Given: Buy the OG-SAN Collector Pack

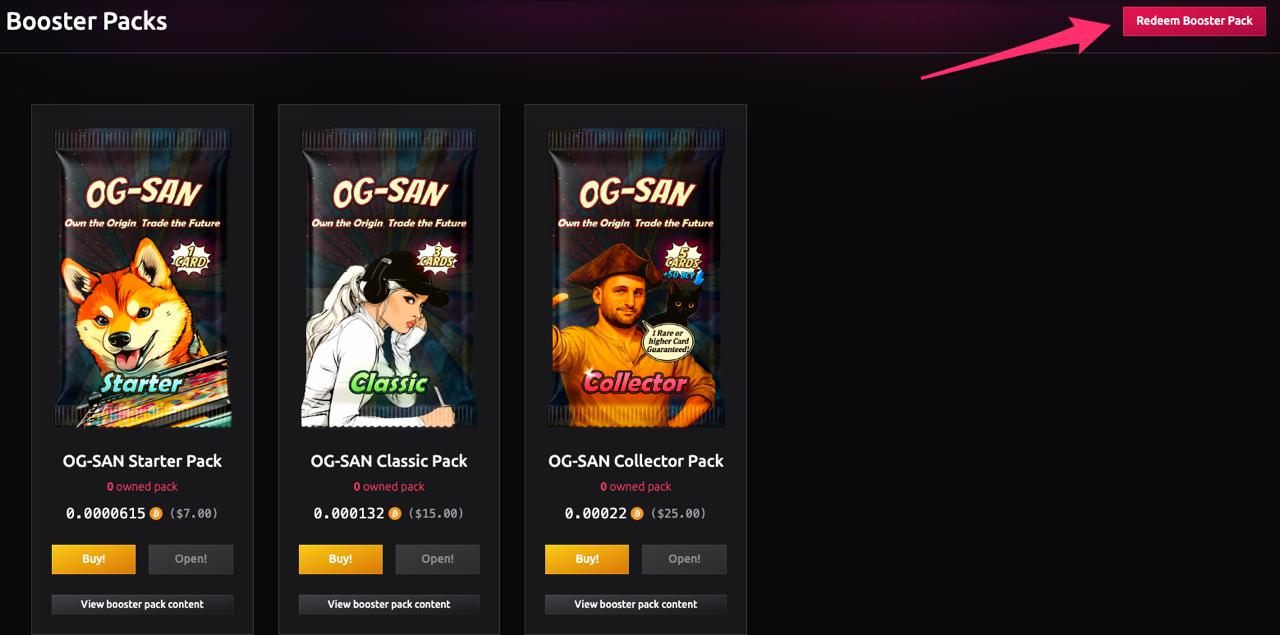Looking at the screenshot, I should point(587,559).
